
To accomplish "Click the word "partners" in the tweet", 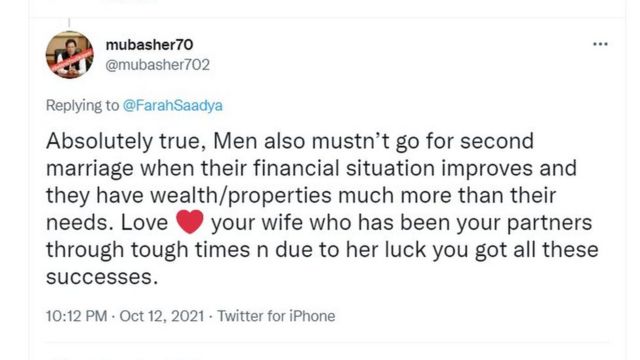I will click(x=549, y=223).
